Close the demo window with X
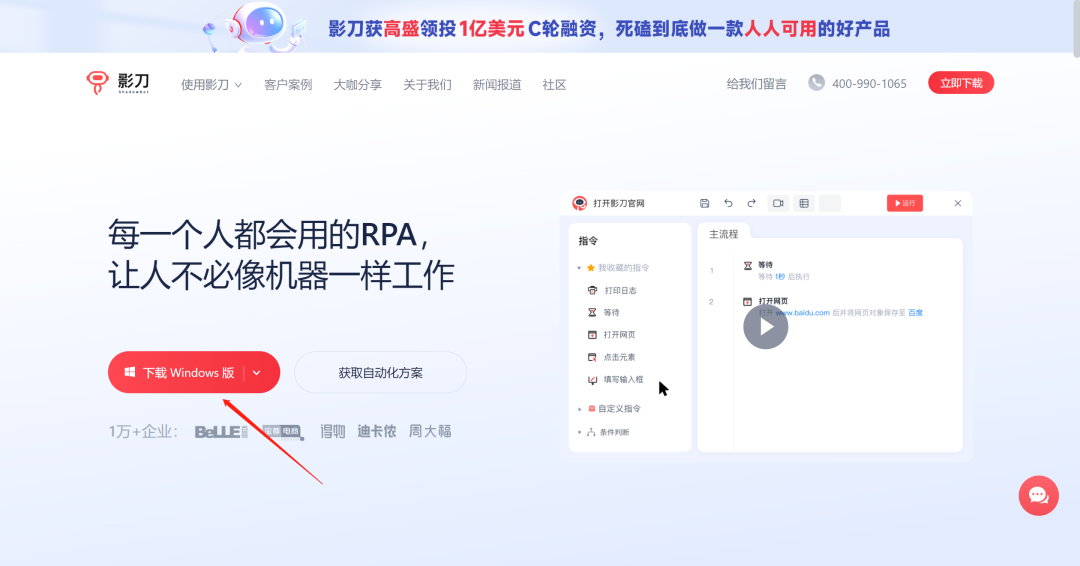 click(x=957, y=203)
